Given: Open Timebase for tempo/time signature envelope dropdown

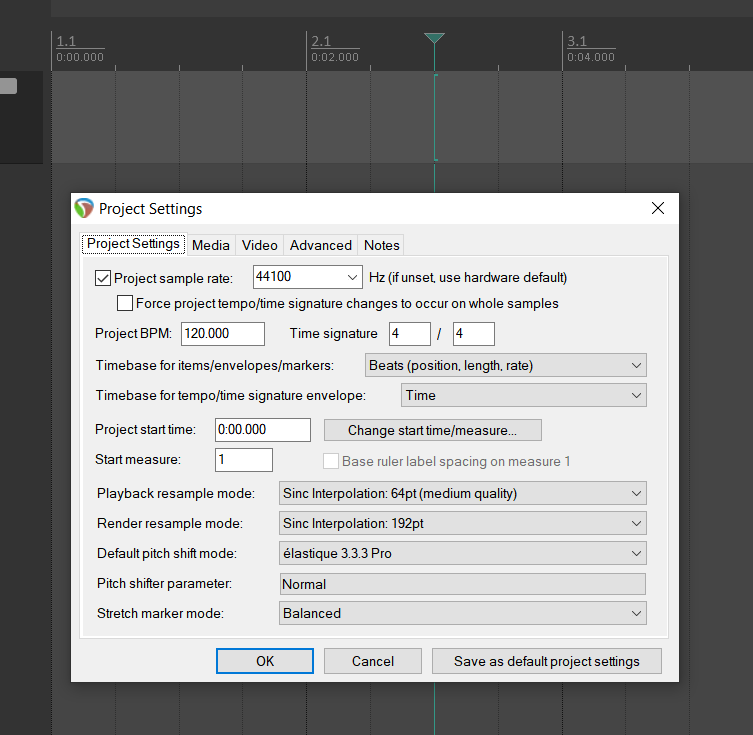Looking at the screenshot, I should click(x=523, y=395).
